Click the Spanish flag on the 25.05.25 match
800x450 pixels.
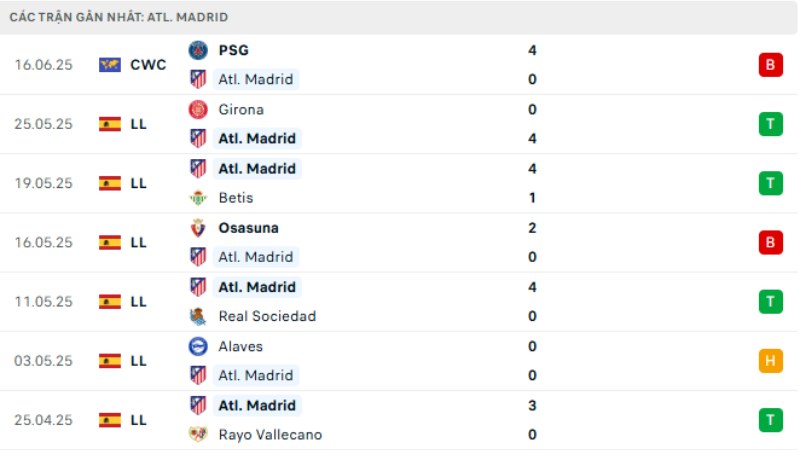(110, 124)
